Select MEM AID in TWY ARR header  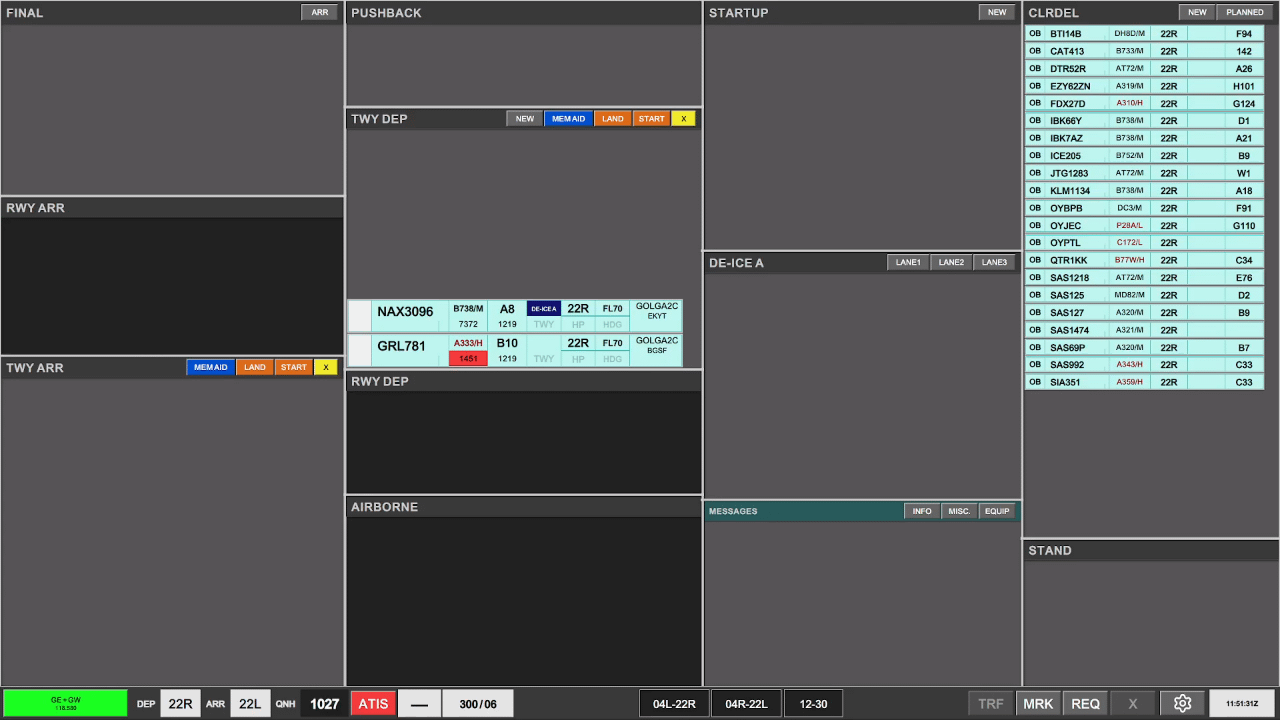(211, 367)
